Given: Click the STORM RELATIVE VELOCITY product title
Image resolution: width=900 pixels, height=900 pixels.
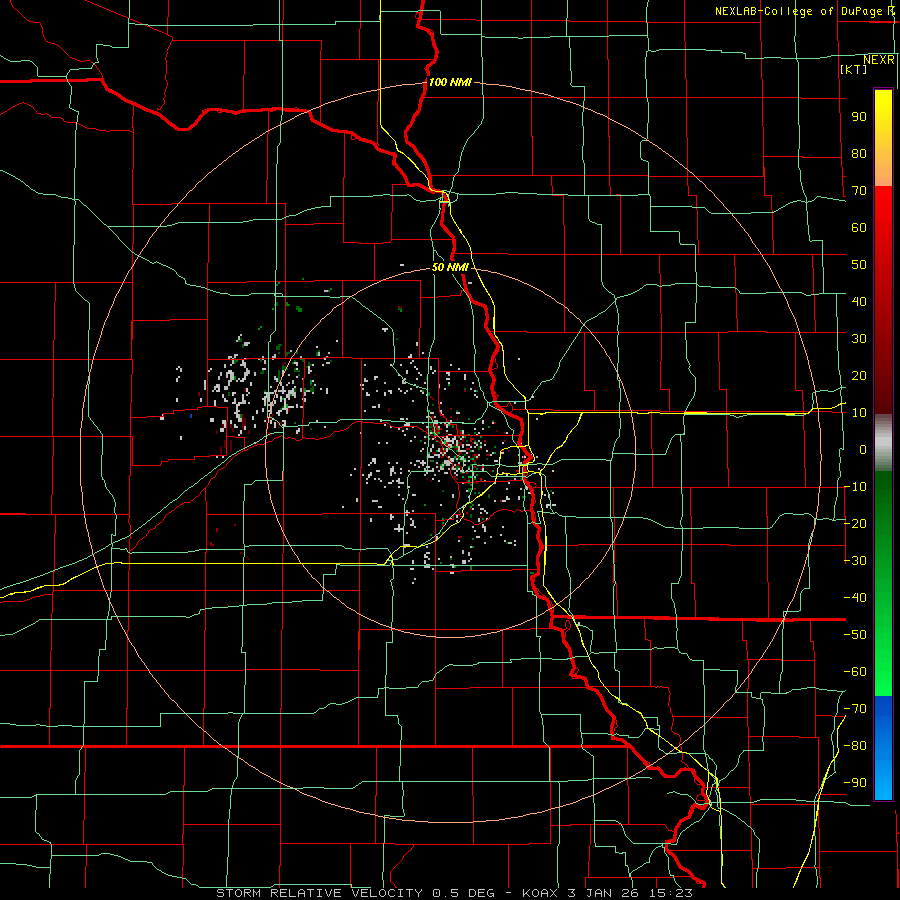Looking at the screenshot, I should coord(320,893).
